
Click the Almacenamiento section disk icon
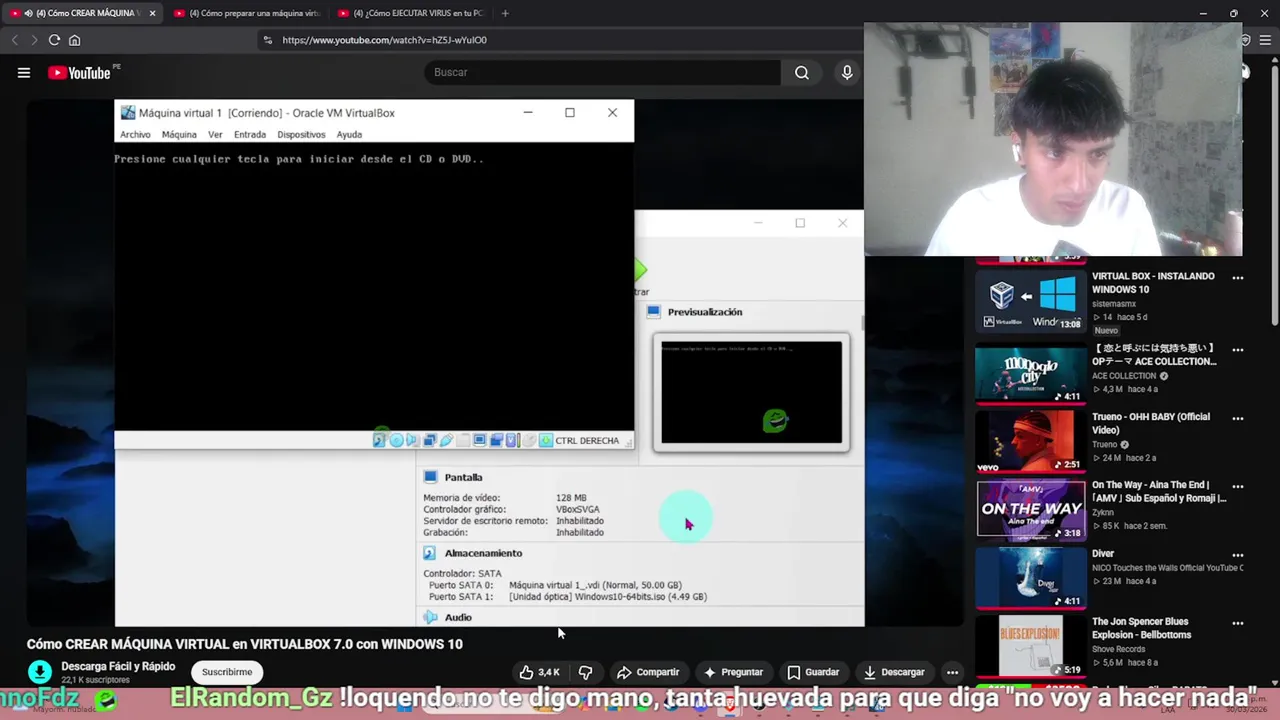pos(430,553)
